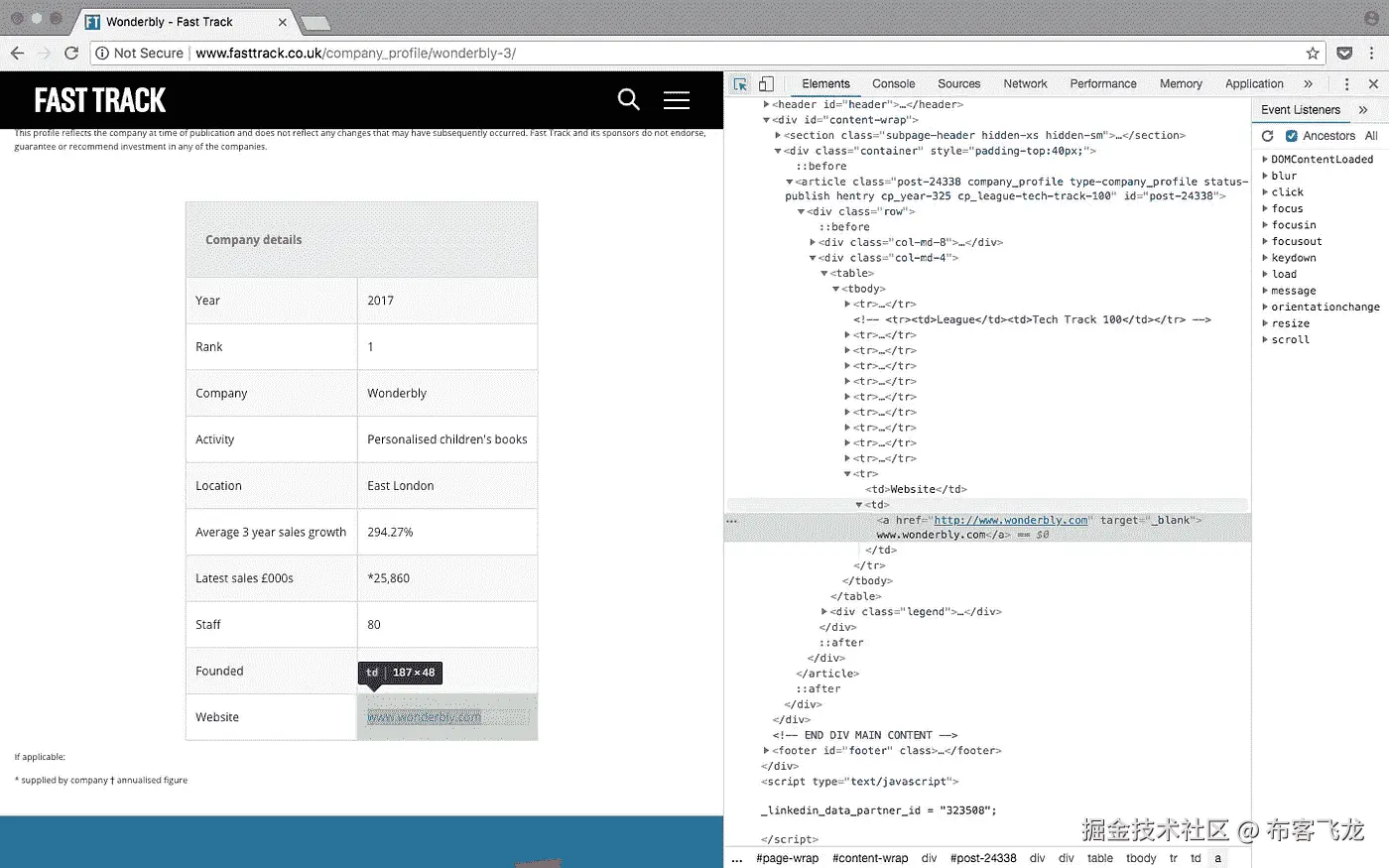Expand the click event listener
Viewport: 1389px width, 868px height.
(x=1265, y=192)
